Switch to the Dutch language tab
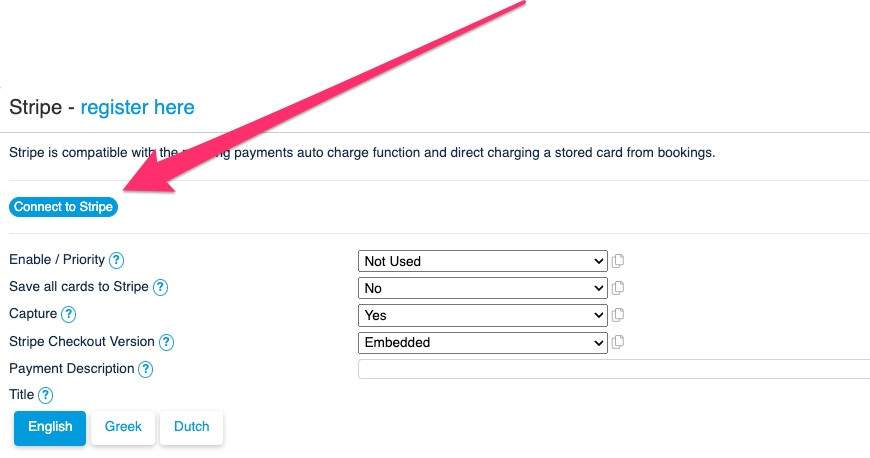This screenshot has height=458, width=870. [192, 427]
